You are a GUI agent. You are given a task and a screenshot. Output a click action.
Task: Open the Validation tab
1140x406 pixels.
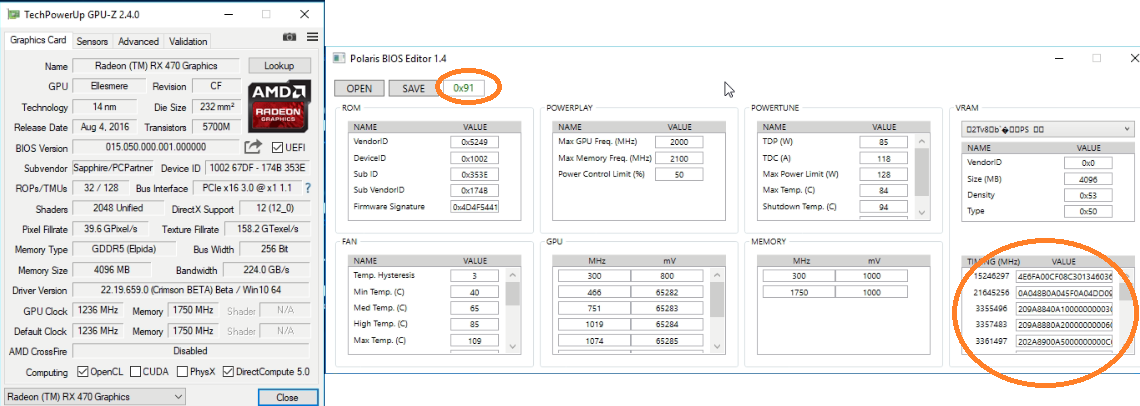[188, 41]
